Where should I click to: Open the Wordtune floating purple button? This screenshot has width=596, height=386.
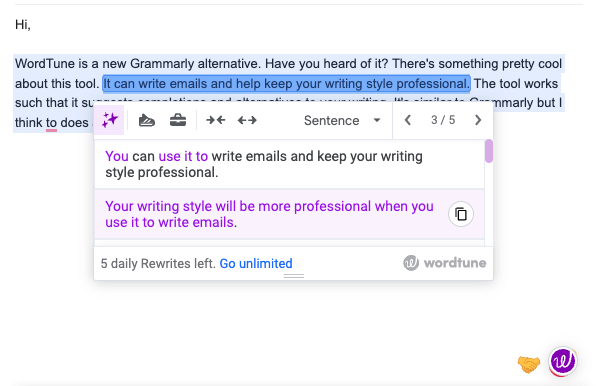coord(563,361)
